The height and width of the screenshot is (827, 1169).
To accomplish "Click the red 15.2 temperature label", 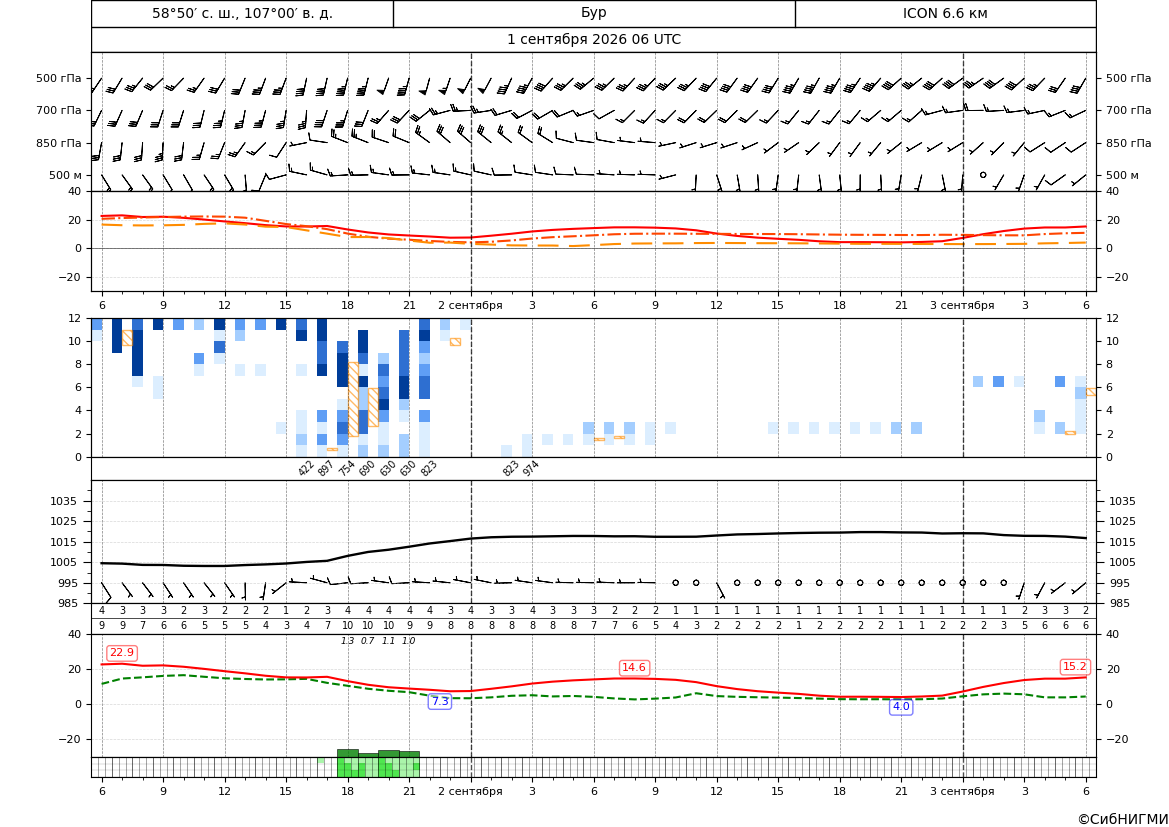I will tap(1074, 667).
